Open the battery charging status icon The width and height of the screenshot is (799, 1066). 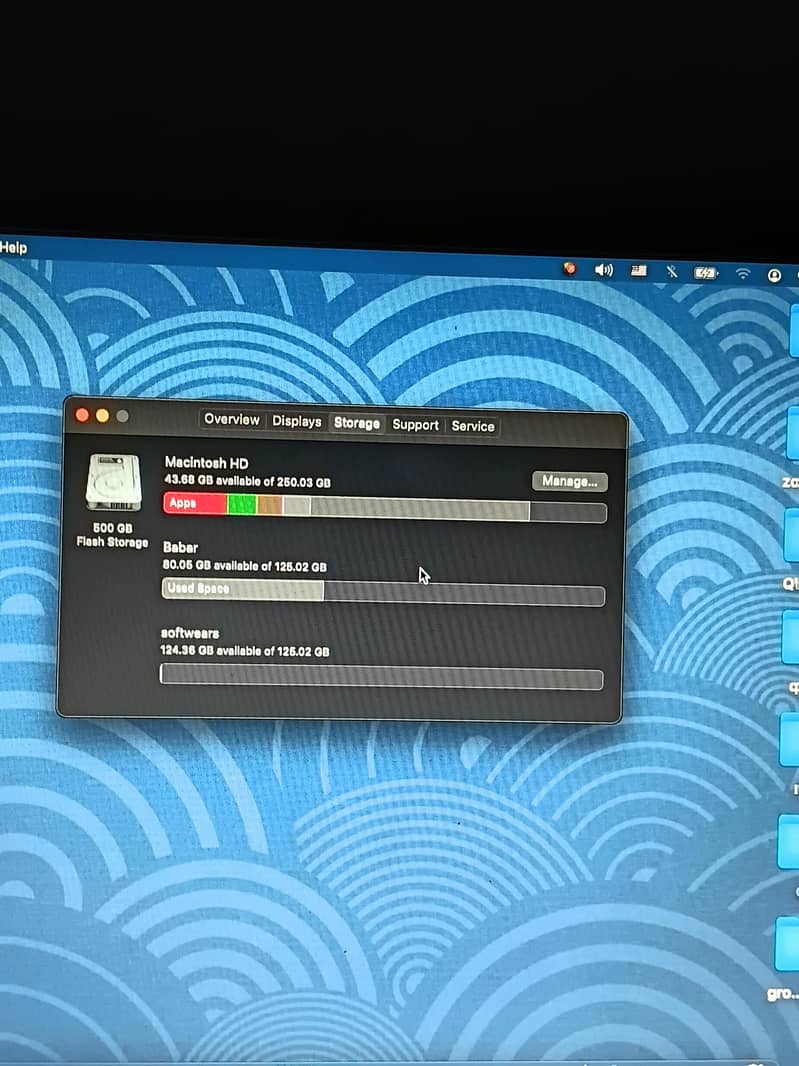click(x=706, y=273)
